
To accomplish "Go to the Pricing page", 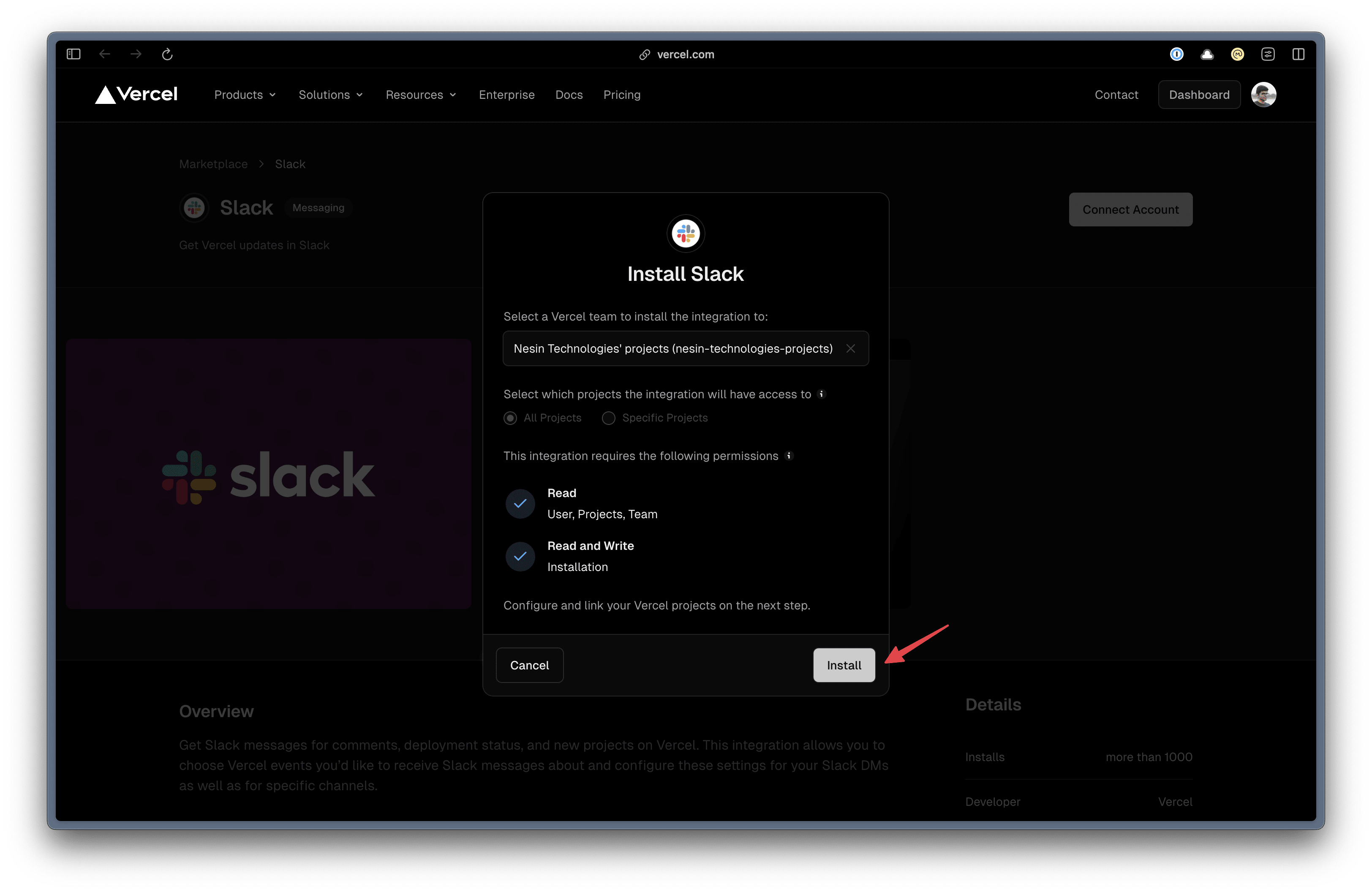I will [621, 95].
